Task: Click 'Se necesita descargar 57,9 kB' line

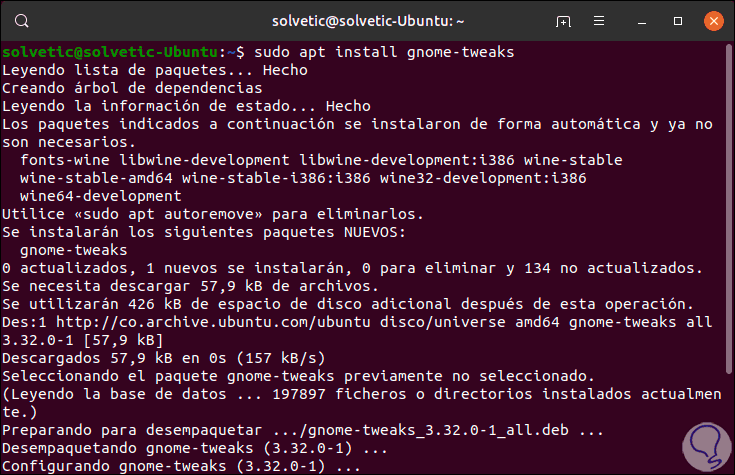Action: click(190, 286)
